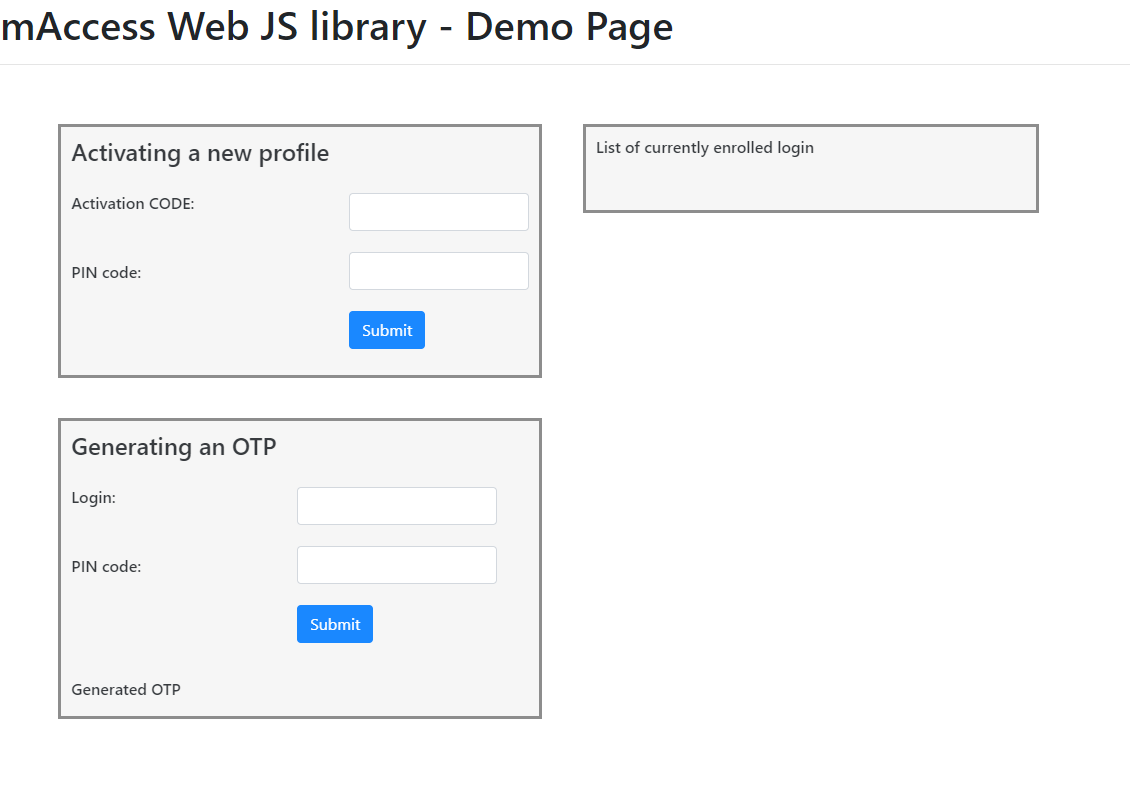Click the 'Generated OTP' output text
1130x795 pixels.
(x=126, y=689)
